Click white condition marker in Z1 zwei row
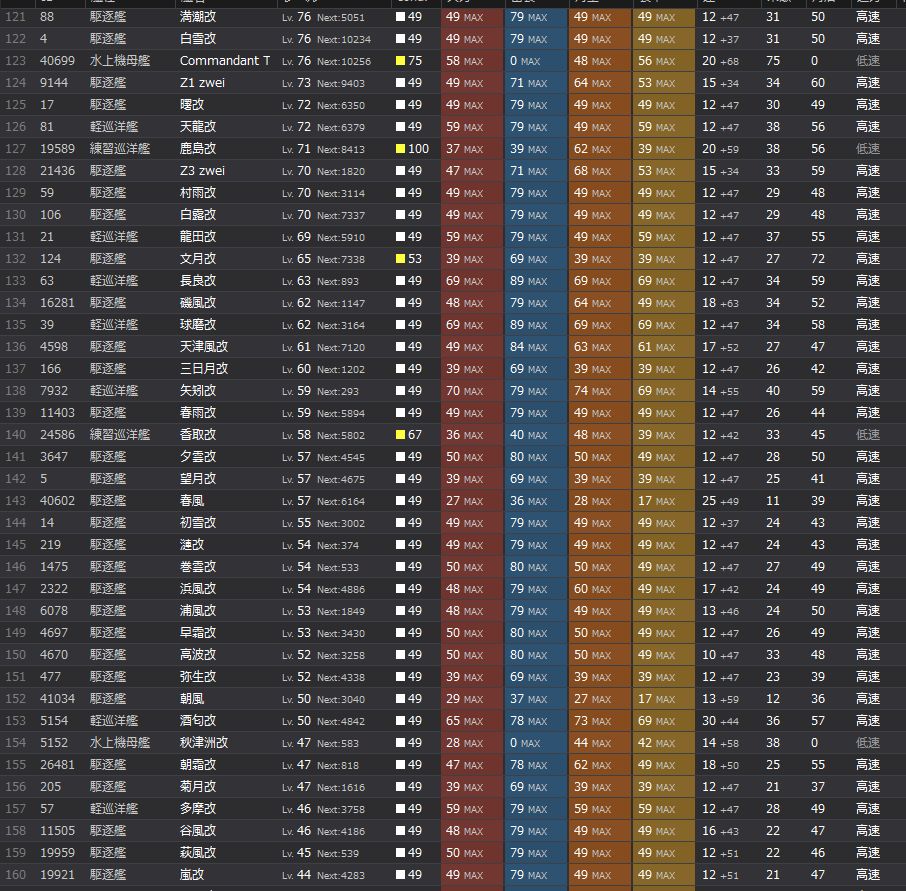 [x=400, y=83]
